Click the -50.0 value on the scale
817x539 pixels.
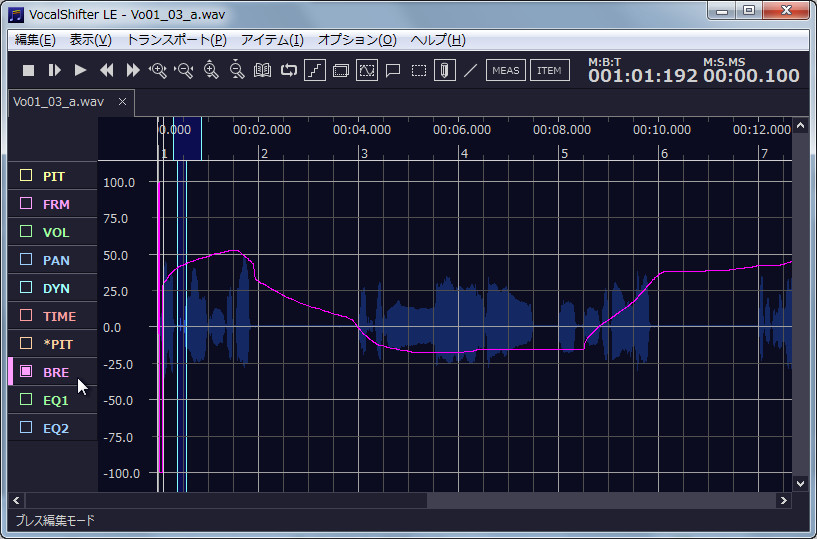click(x=116, y=400)
